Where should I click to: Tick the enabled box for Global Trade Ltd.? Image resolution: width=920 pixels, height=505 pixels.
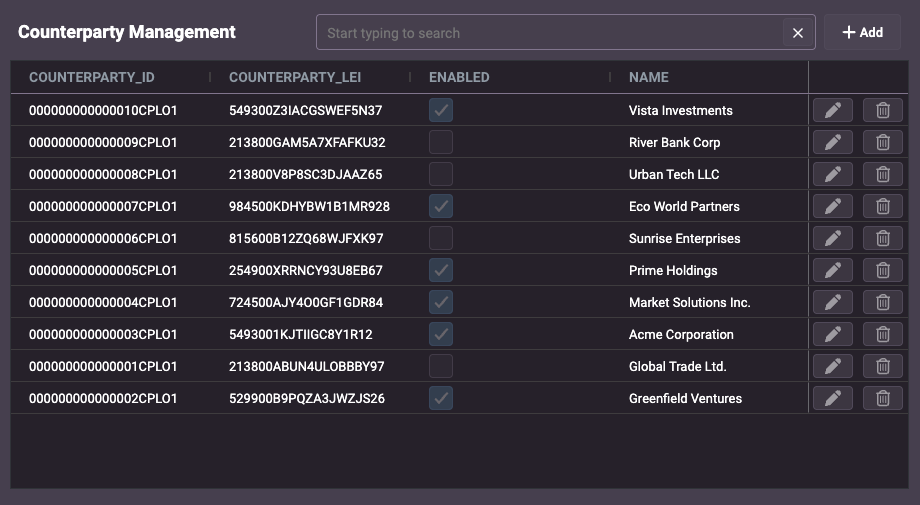441,366
